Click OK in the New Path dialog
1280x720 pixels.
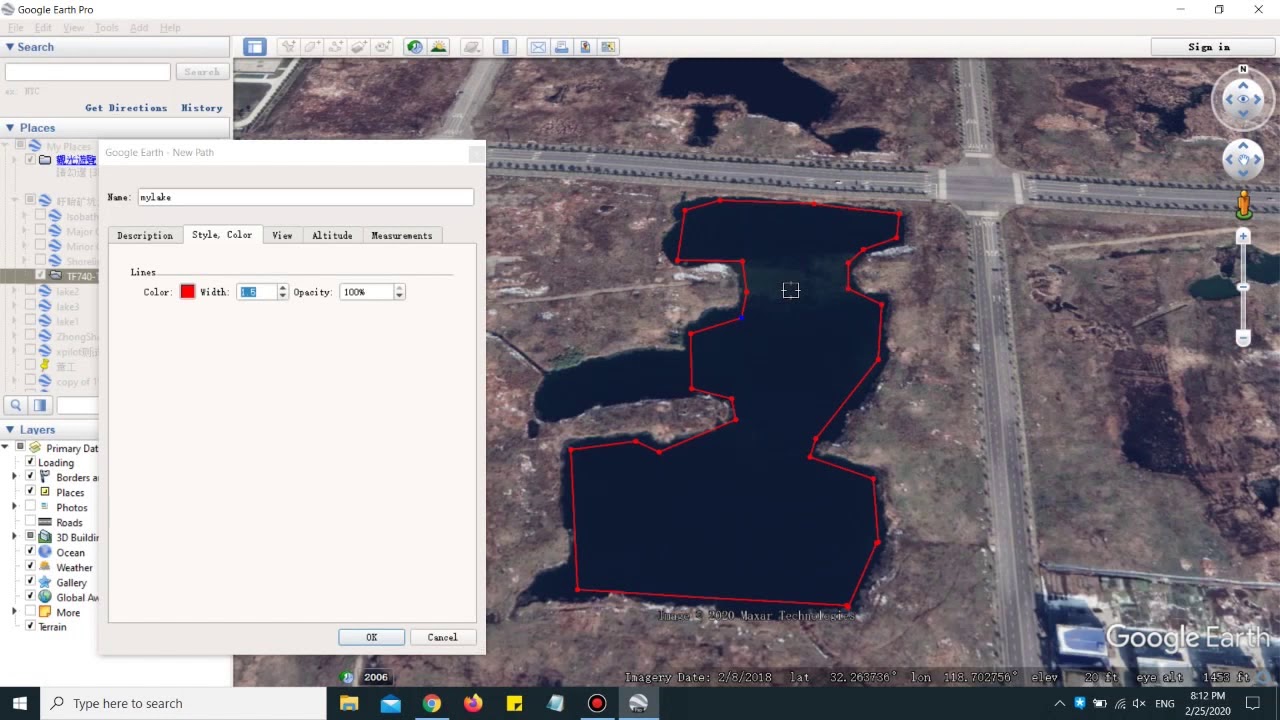[x=371, y=637]
